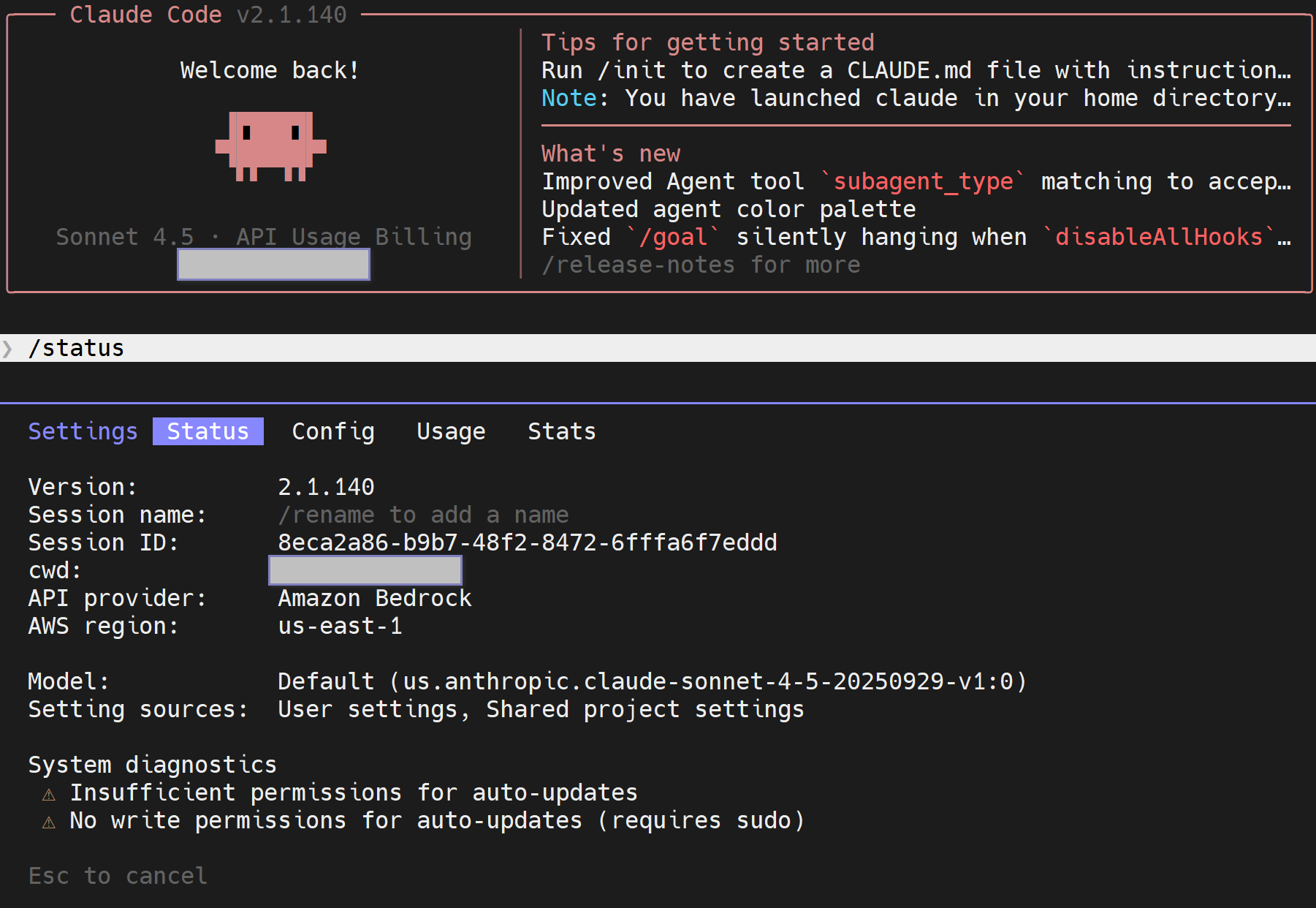Image resolution: width=1316 pixels, height=908 pixels.
Task: Click the 'Welcome back!' greeting
Action: pyautogui.click(x=270, y=70)
